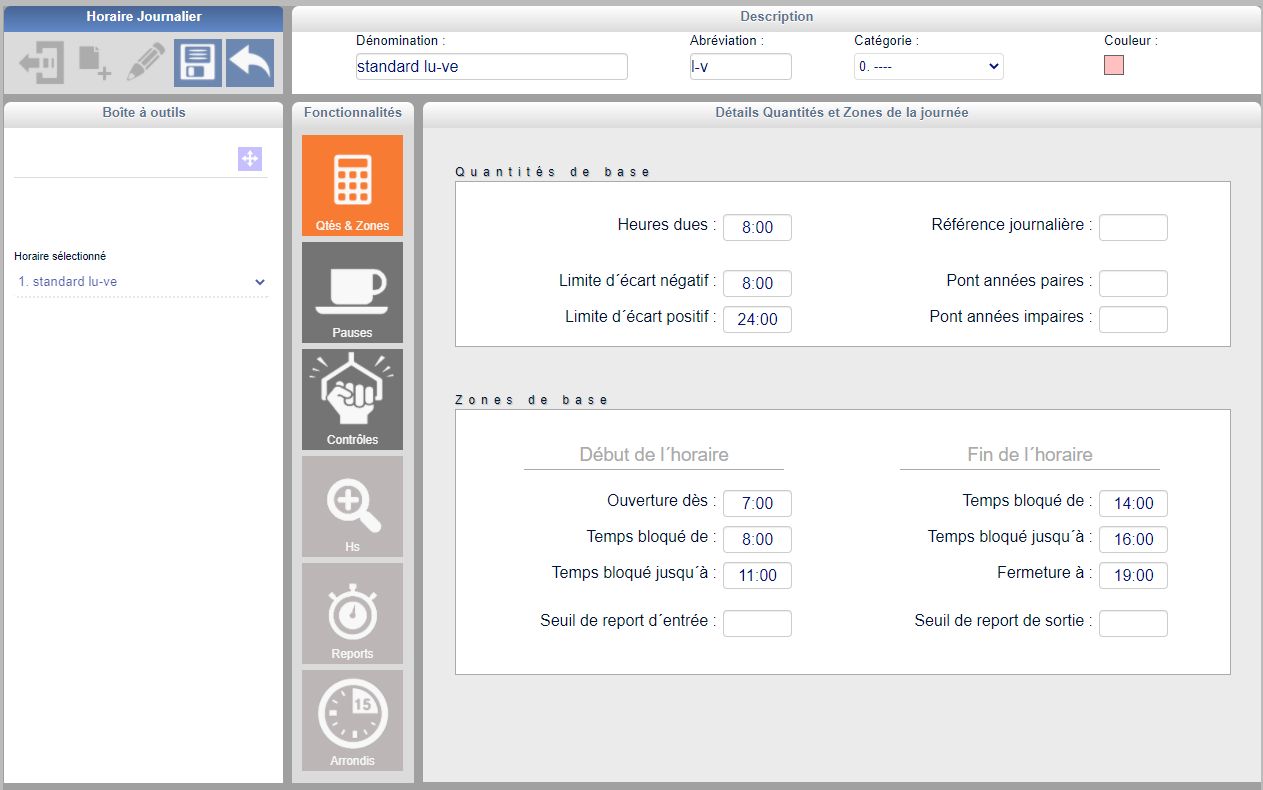The width and height of the screenshot is (1263, 790).
Task: Open the Arrondis clock section
Action: pos(352,720)
